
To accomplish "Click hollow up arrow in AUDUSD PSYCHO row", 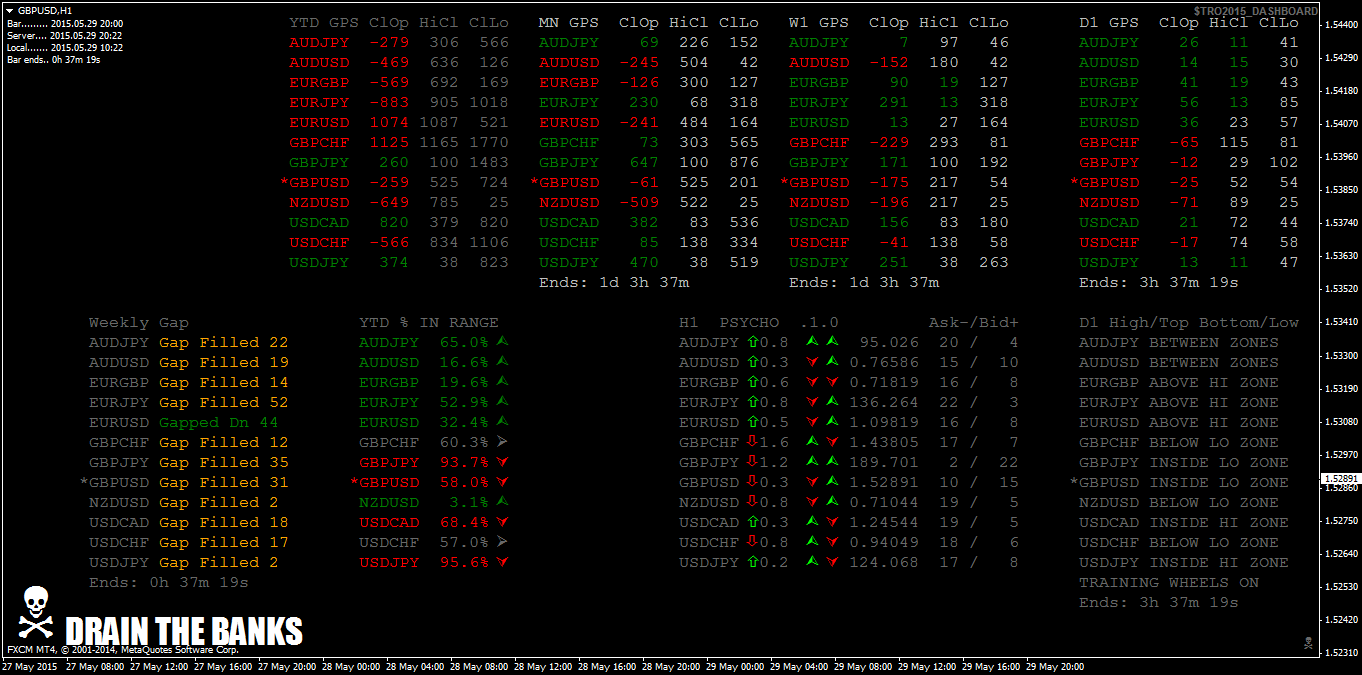I will tap(752, 362).
